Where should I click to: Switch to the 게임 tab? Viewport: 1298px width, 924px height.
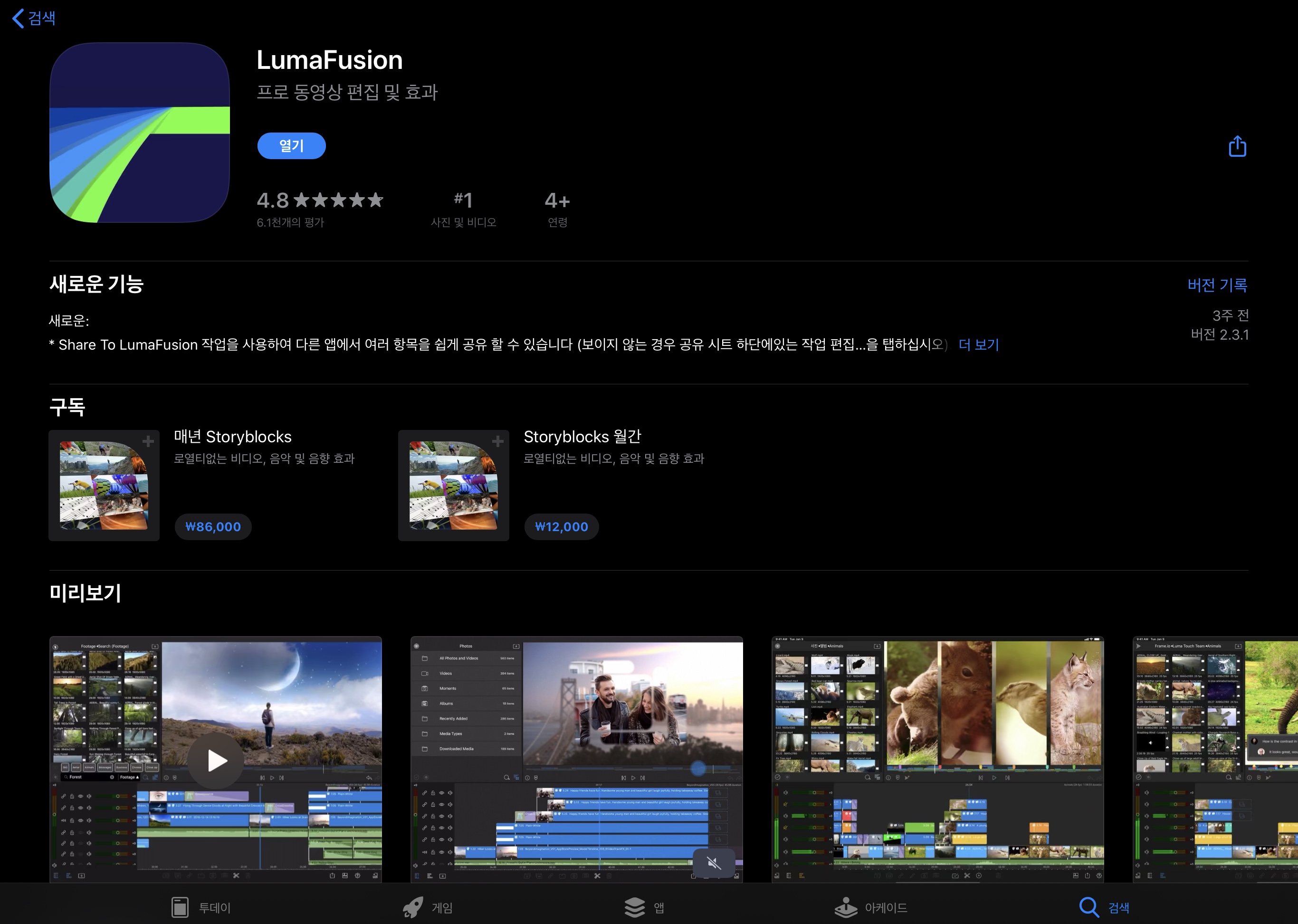click(x=427, y=907)
